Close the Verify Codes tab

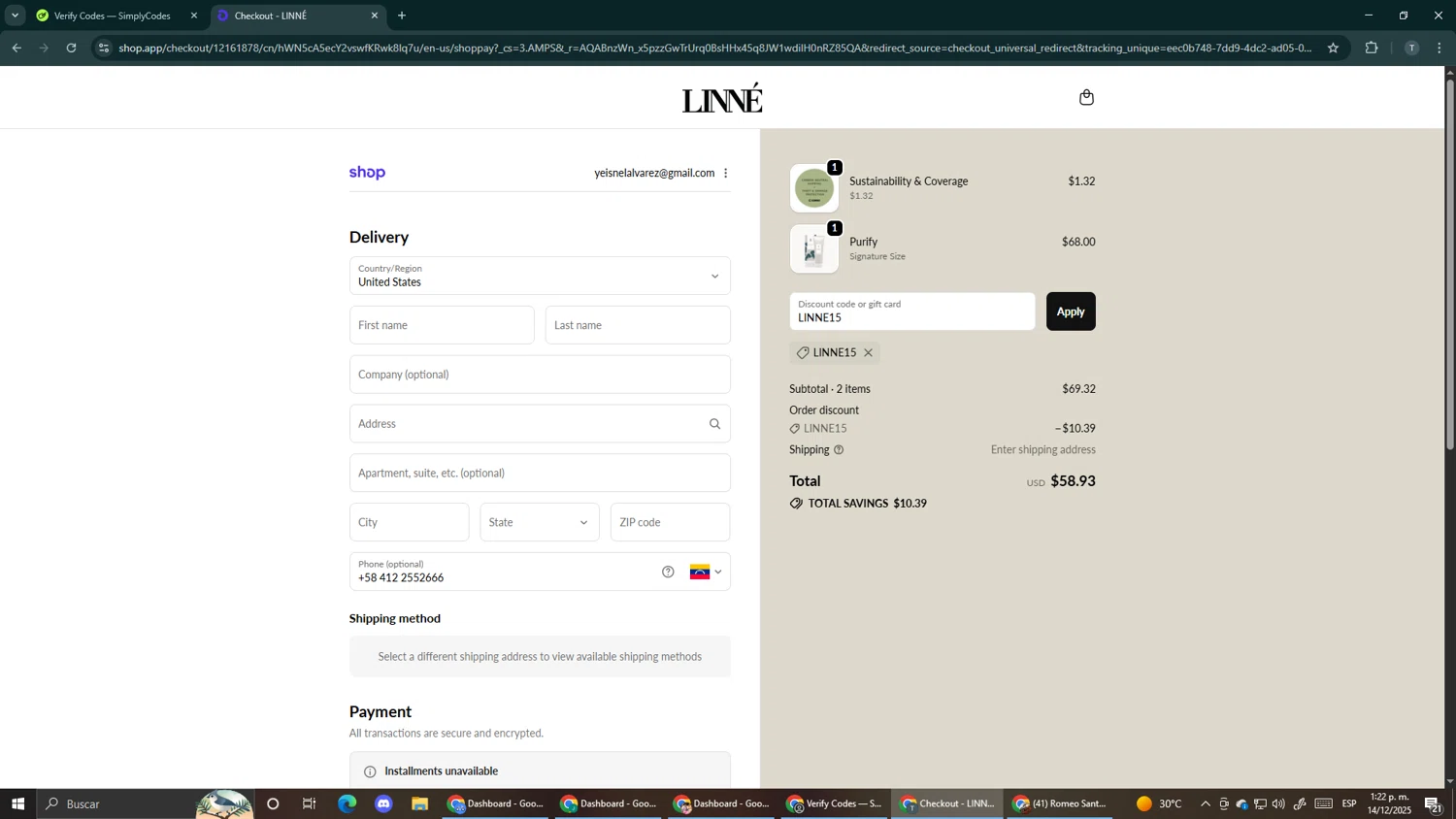[x=194, y=16]
